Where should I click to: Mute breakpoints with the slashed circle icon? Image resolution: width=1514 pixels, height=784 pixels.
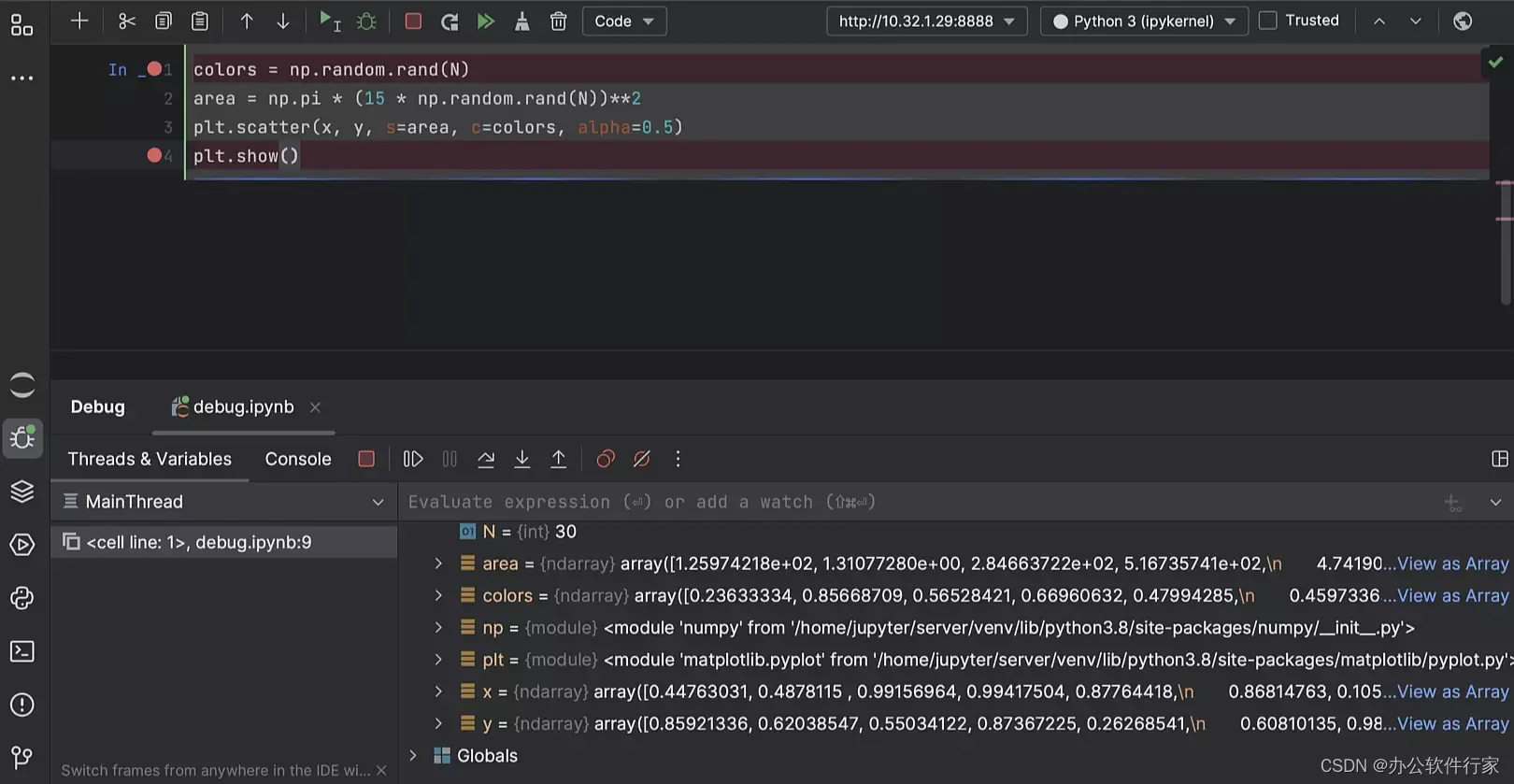(x=642, y=459)
